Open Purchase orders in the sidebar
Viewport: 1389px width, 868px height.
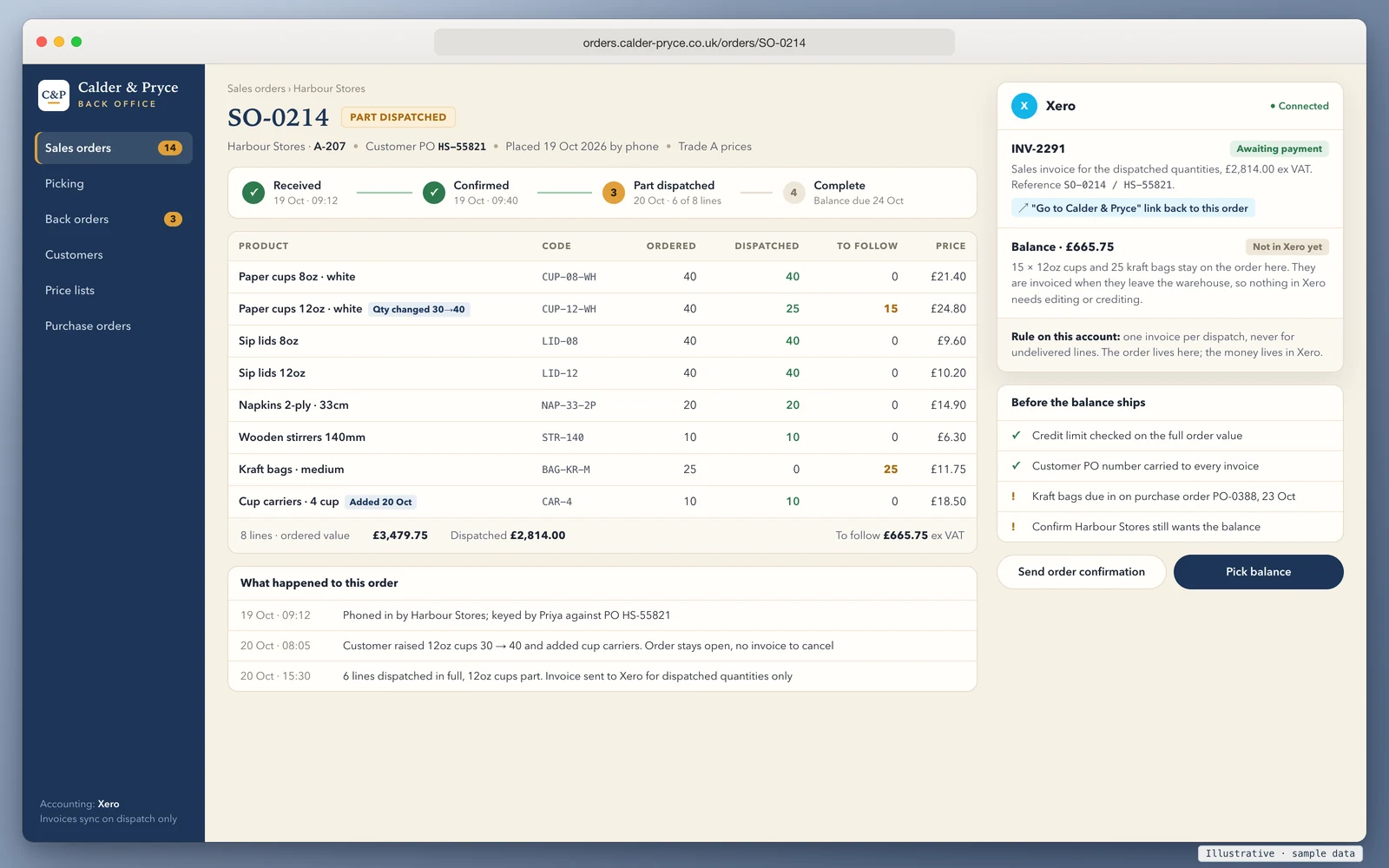[x=114, y=326]
